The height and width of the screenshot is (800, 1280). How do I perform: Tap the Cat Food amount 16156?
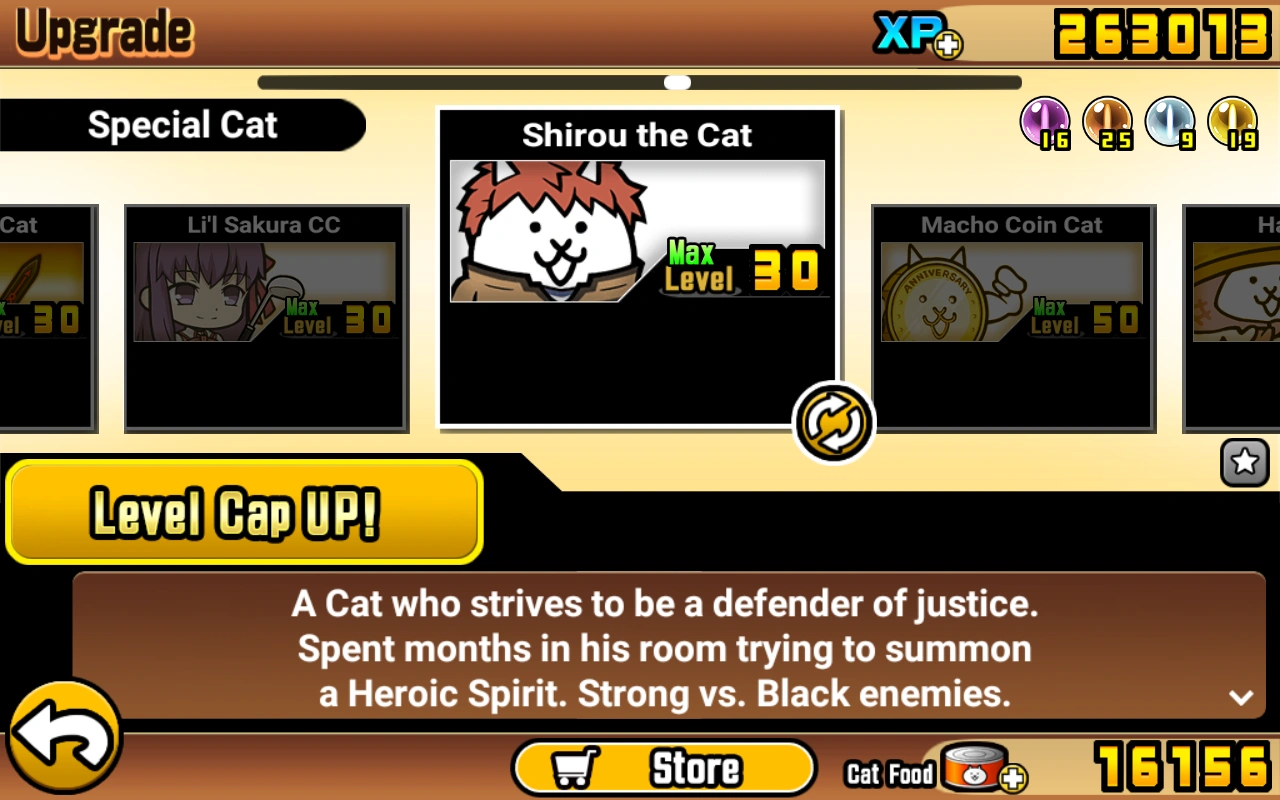[1183, 768]
